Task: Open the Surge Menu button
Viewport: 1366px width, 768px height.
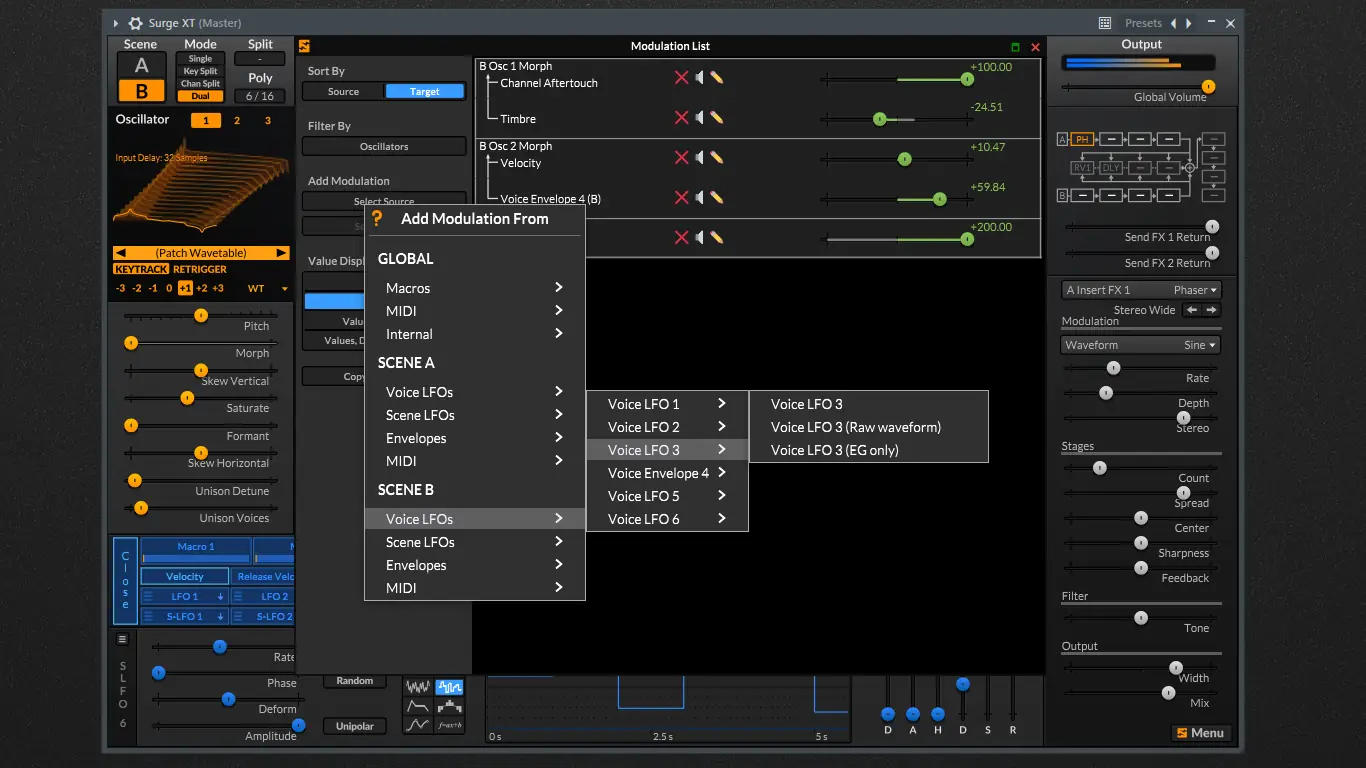Action: (1200, 733)
